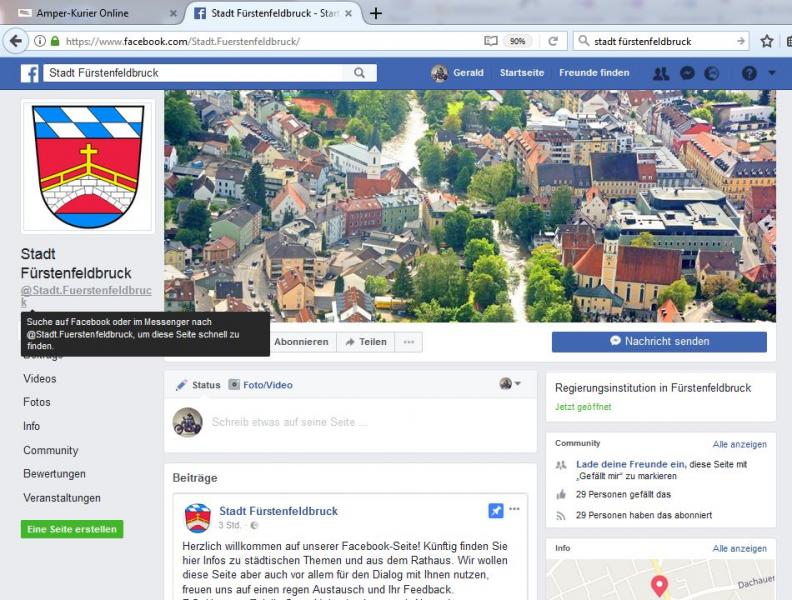Open friend requests icon
792x600 pixels.
661,74
